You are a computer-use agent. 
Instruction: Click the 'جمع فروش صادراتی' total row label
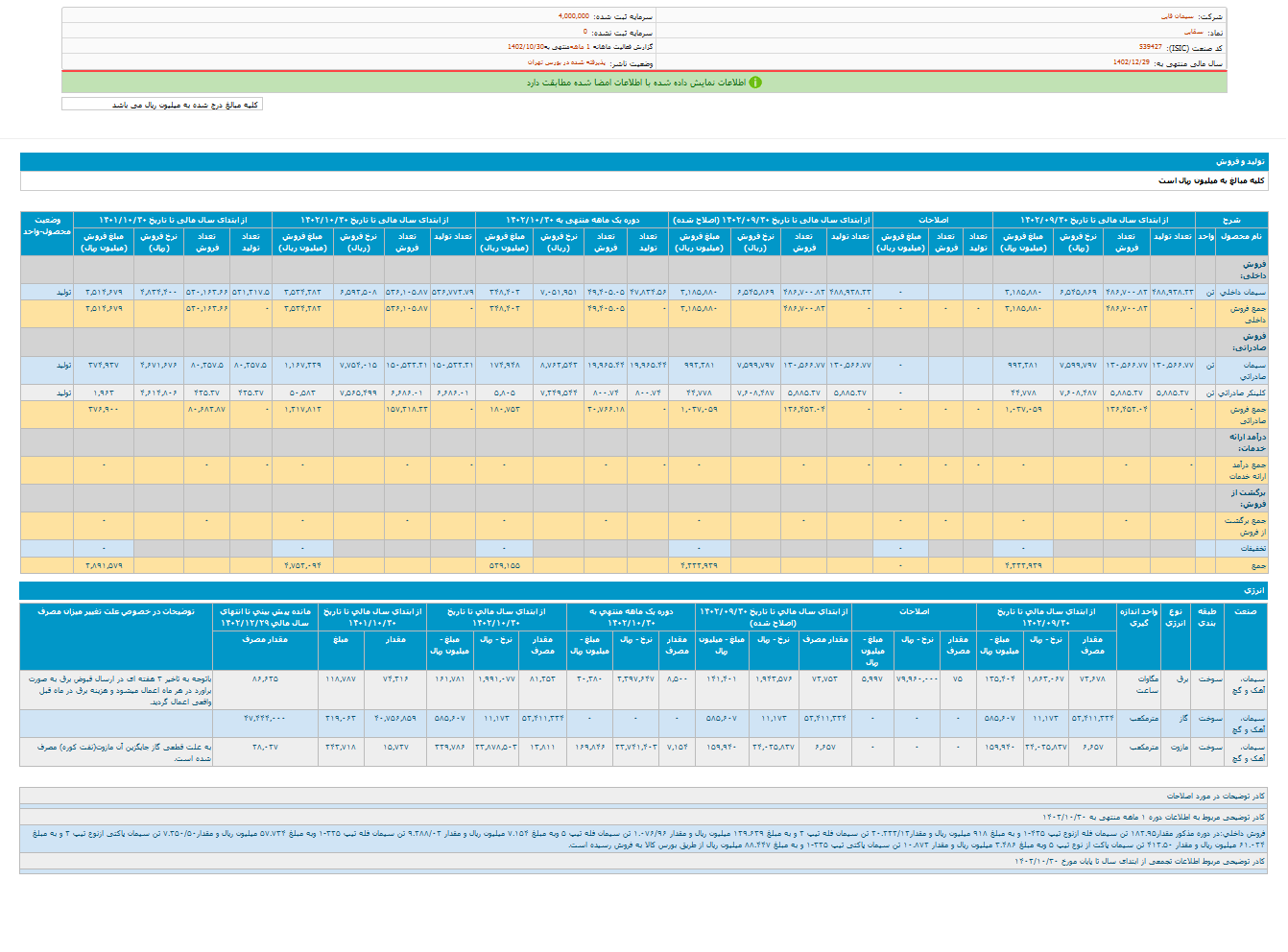1247,415
